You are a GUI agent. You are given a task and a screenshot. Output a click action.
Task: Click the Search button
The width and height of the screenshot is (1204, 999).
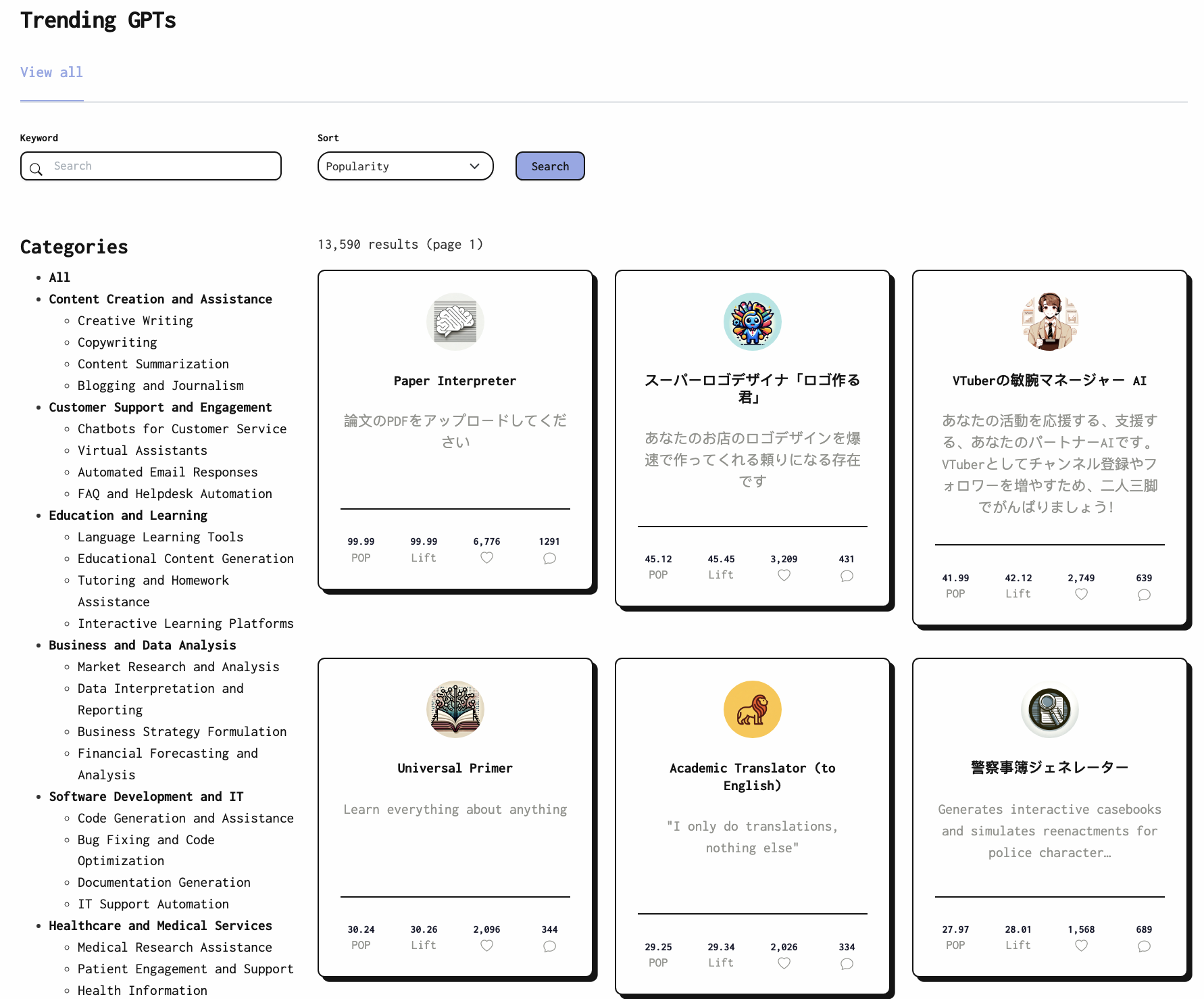[550, 166]
